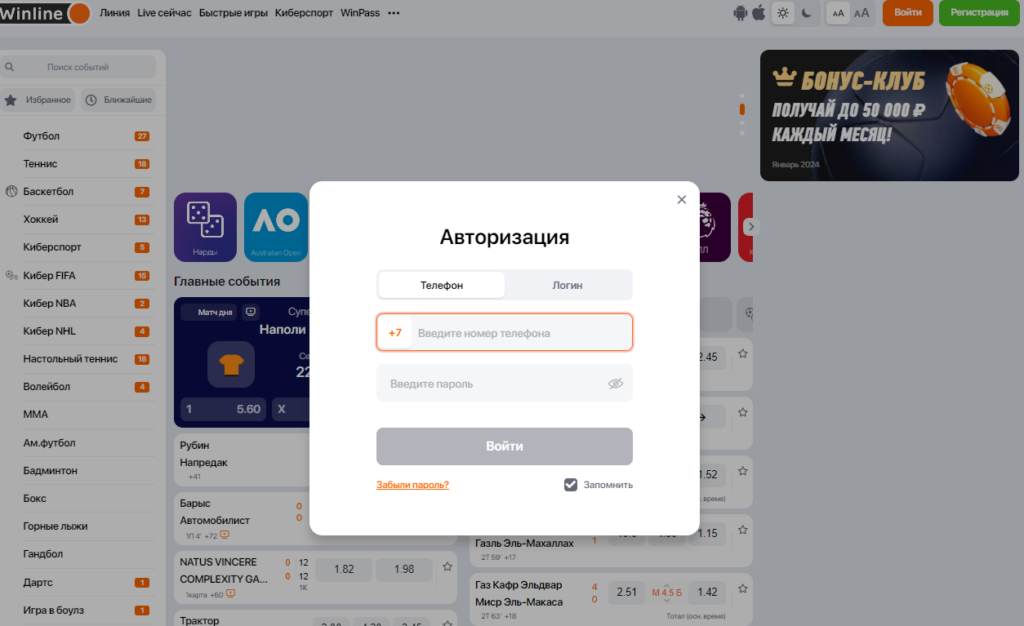Select the orange banner slider dot
1024x626 pixels.
point(742,109)
